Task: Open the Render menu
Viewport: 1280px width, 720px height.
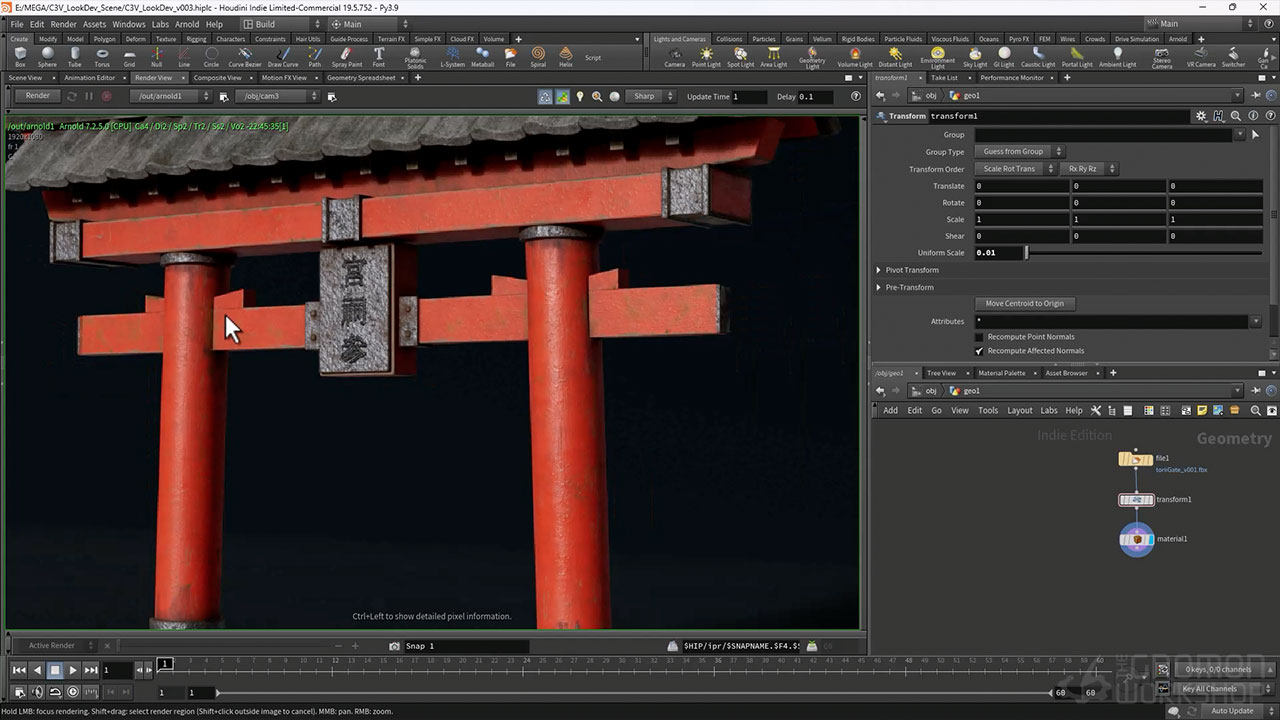Action: click(x=63, y=24)
